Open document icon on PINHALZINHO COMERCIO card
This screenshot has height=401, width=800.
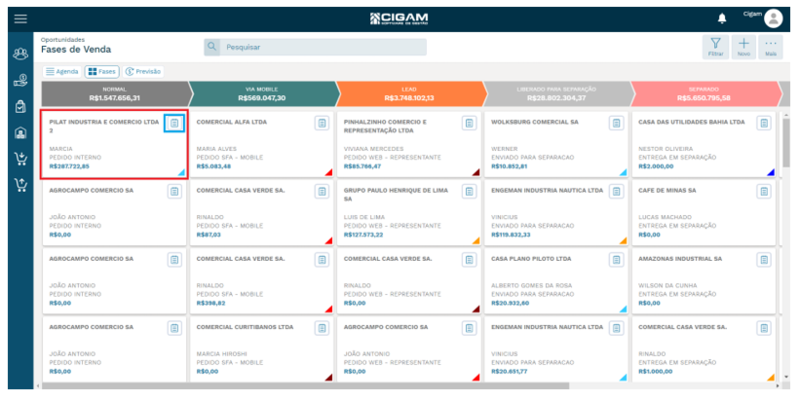click(469, 123)
